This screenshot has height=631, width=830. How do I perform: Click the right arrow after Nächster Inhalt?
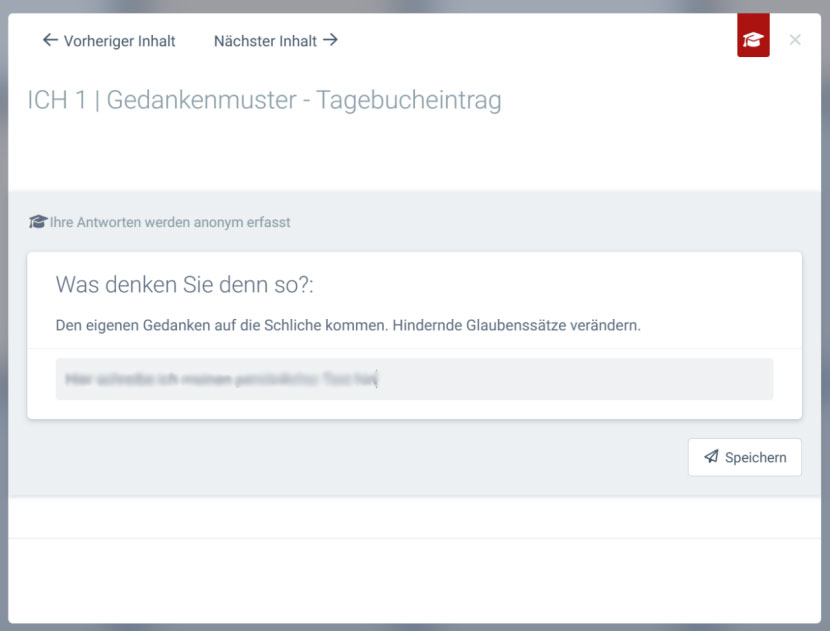tap(330, 41)
